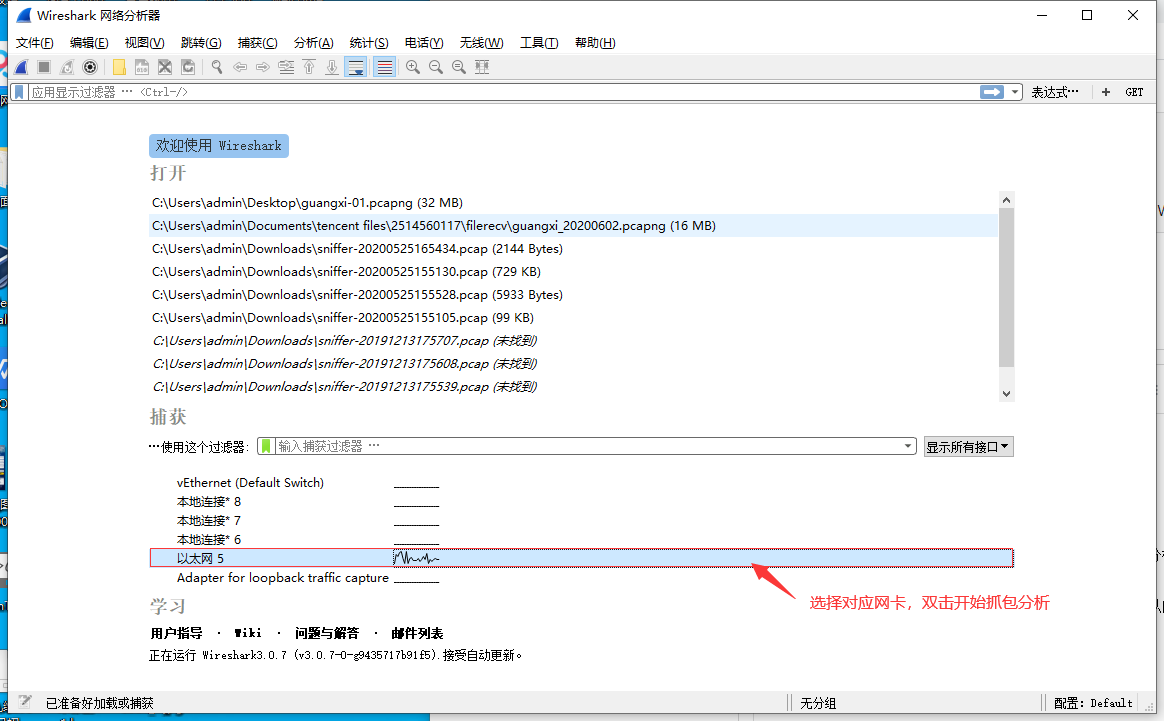The width and height of the screenshot is (1164, 721).
Task: Open the 视图(V) menu
Action: point(144,43)
